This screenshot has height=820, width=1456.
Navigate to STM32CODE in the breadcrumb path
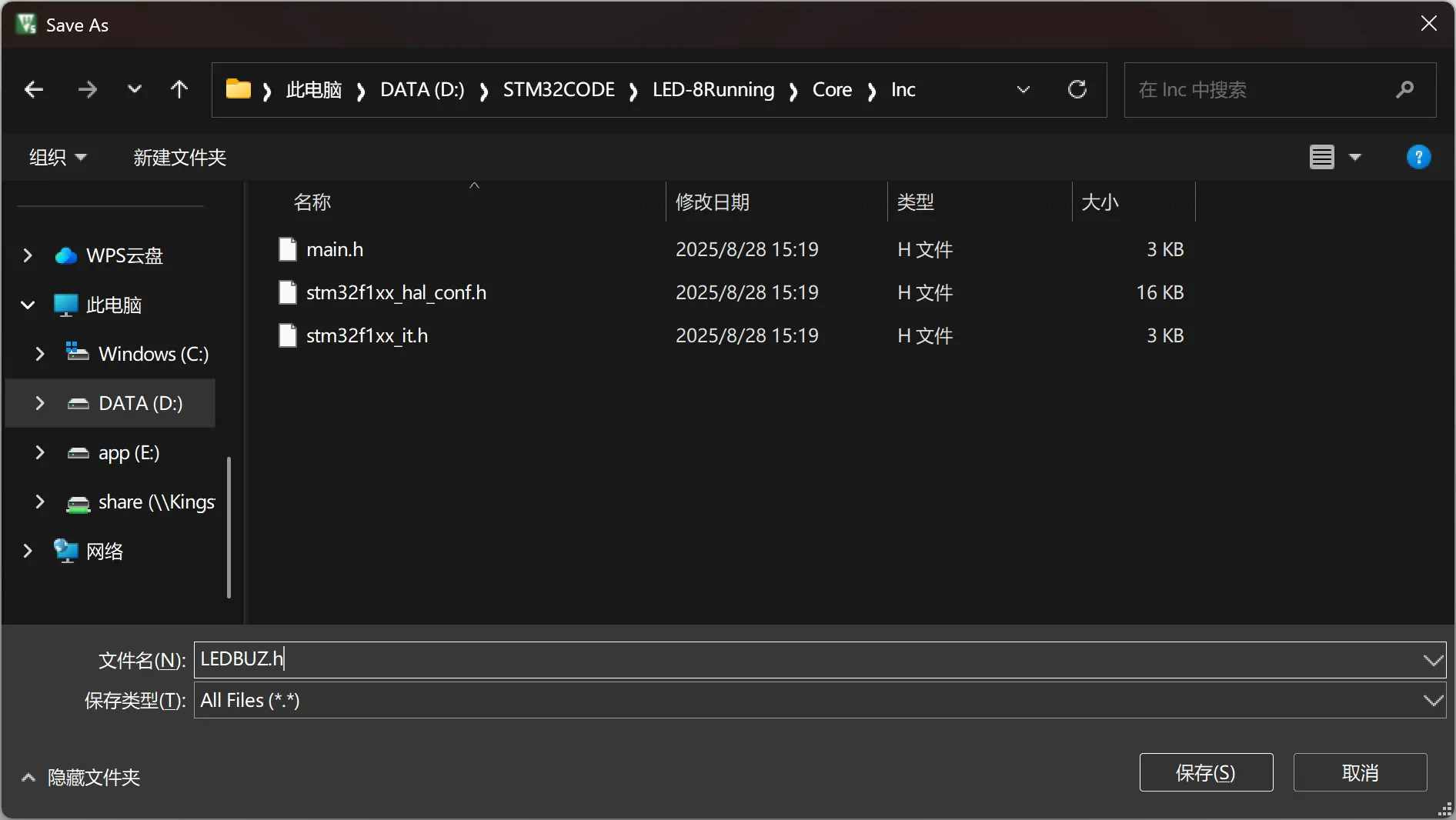coord(558,90)
